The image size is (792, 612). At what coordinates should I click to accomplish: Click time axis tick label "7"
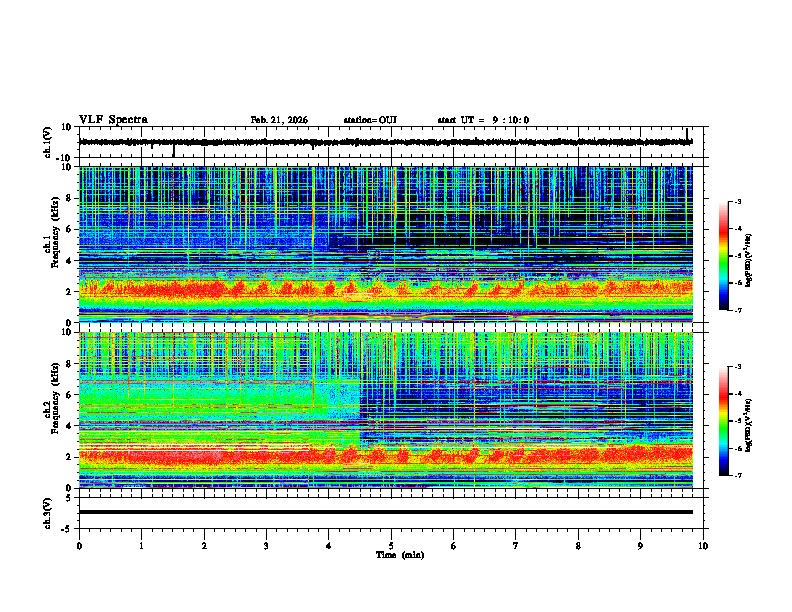pyautogui.click(x=516, y=546)
